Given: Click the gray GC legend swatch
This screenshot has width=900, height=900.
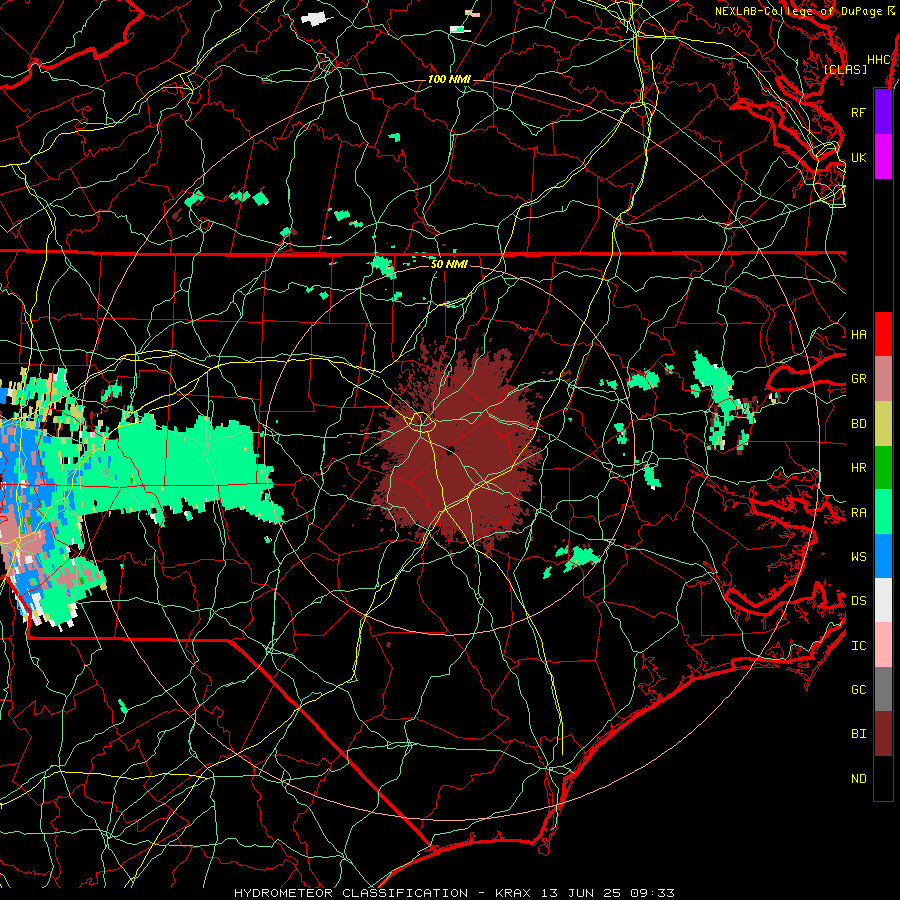Looking at the screenshot, I should coord(883,689).
